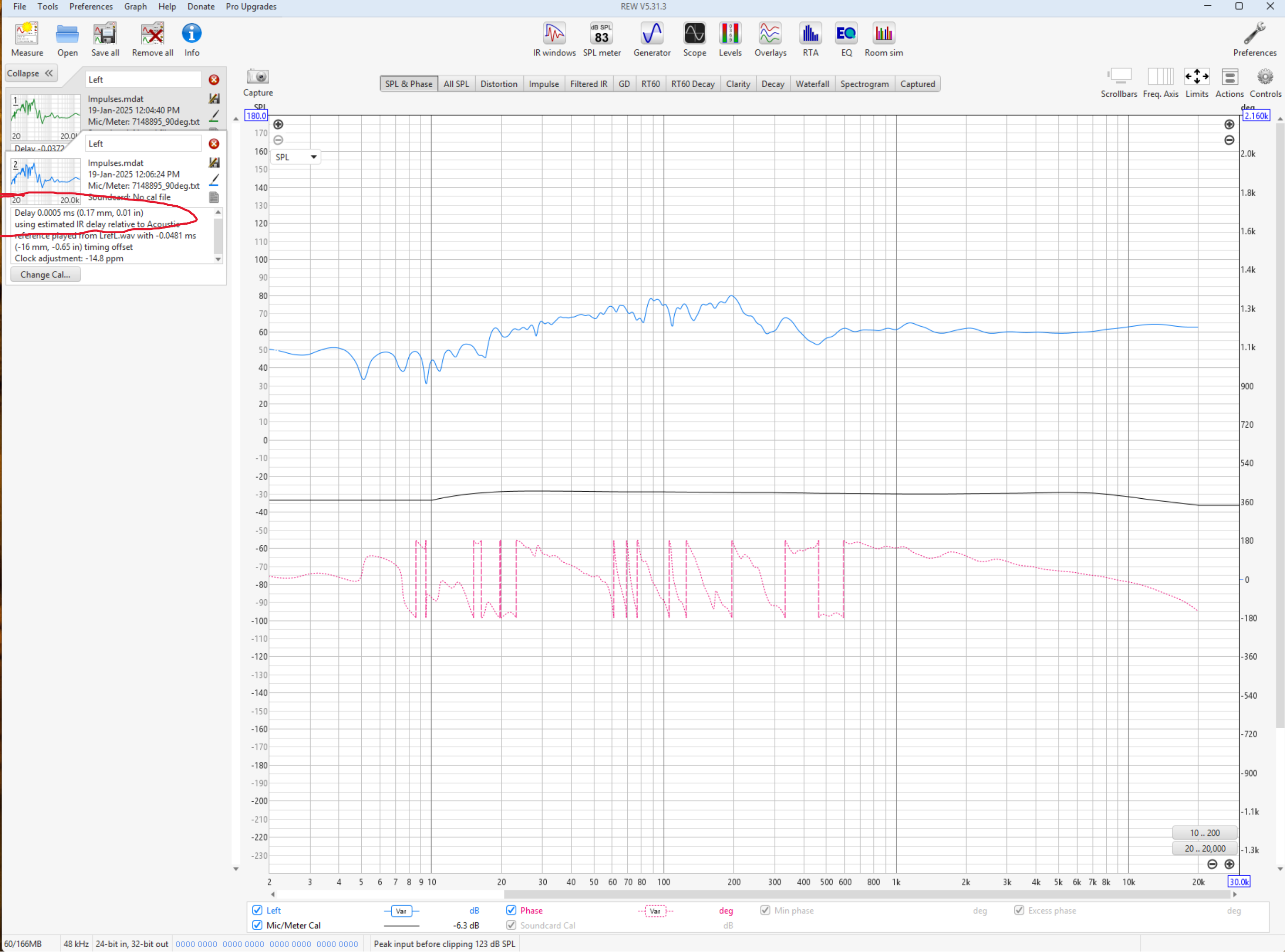Open the Graph menu
Image resolution: width=1285 pixels, height=952 pixels.
[x=135, y=6]
